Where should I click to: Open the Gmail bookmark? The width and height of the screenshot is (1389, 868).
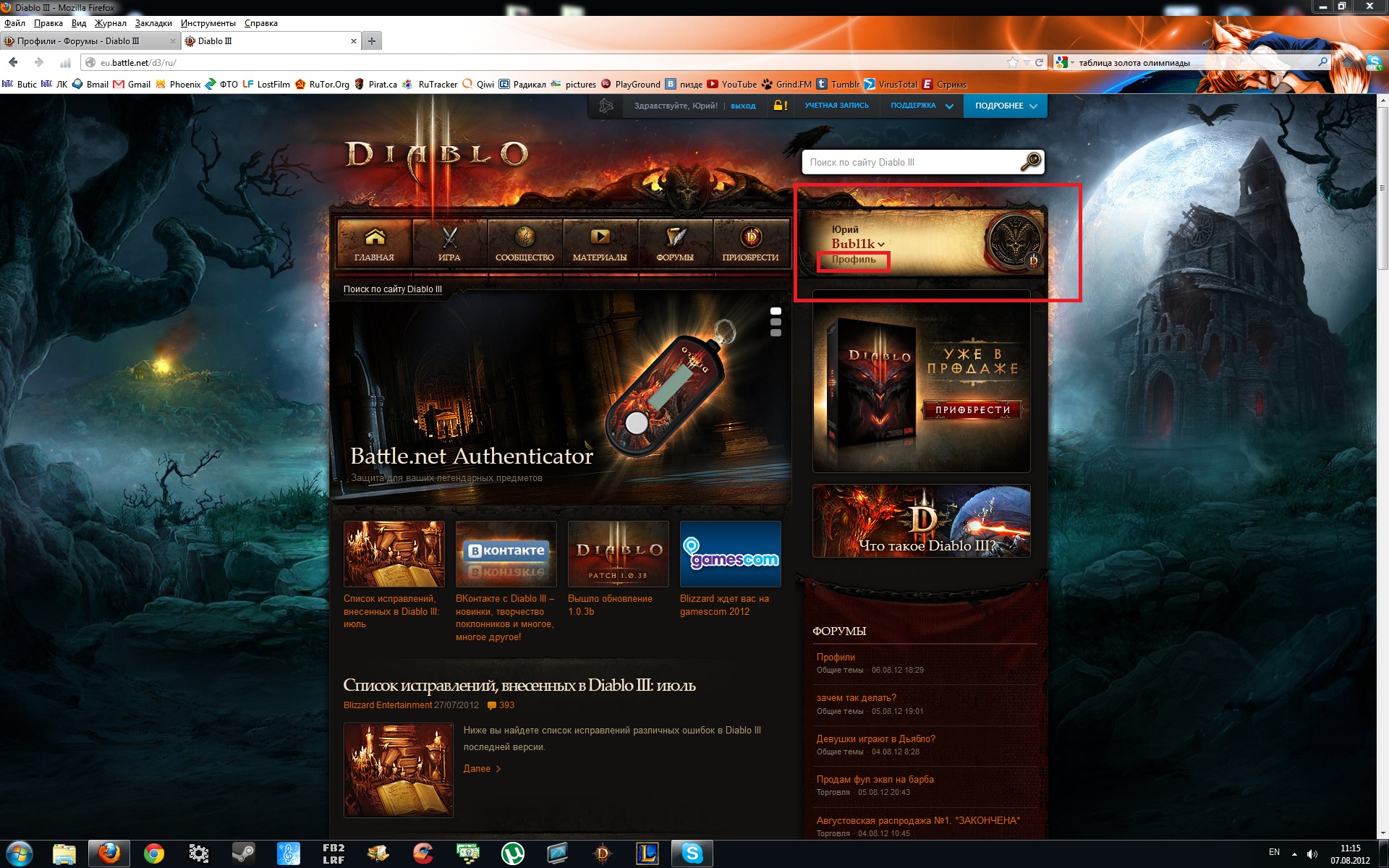click(132, 84)
